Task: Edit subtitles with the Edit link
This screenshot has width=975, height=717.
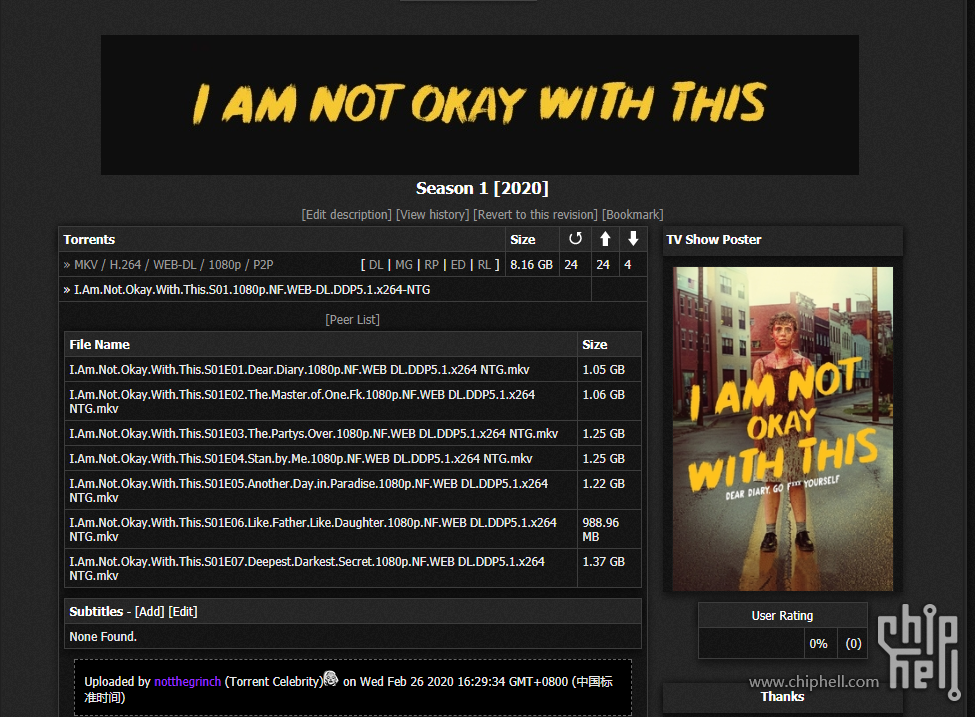Action: coord(183,612)
